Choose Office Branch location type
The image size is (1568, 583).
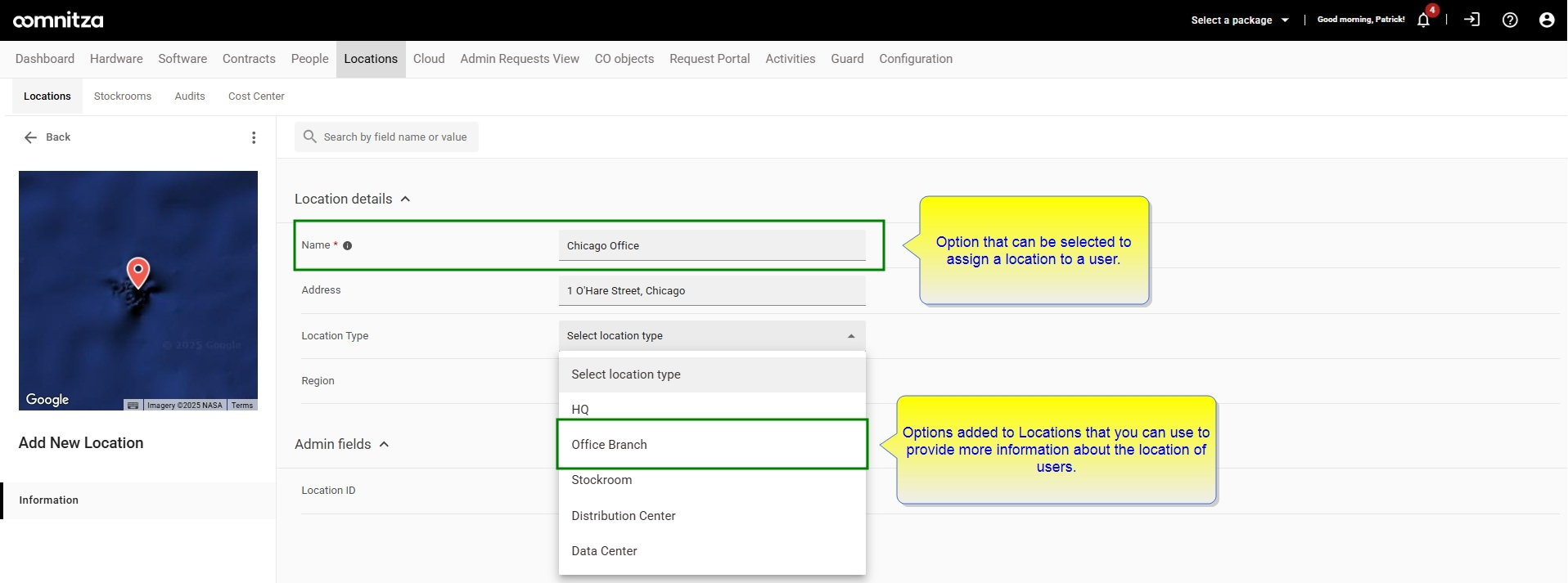[x=712, y=445]
